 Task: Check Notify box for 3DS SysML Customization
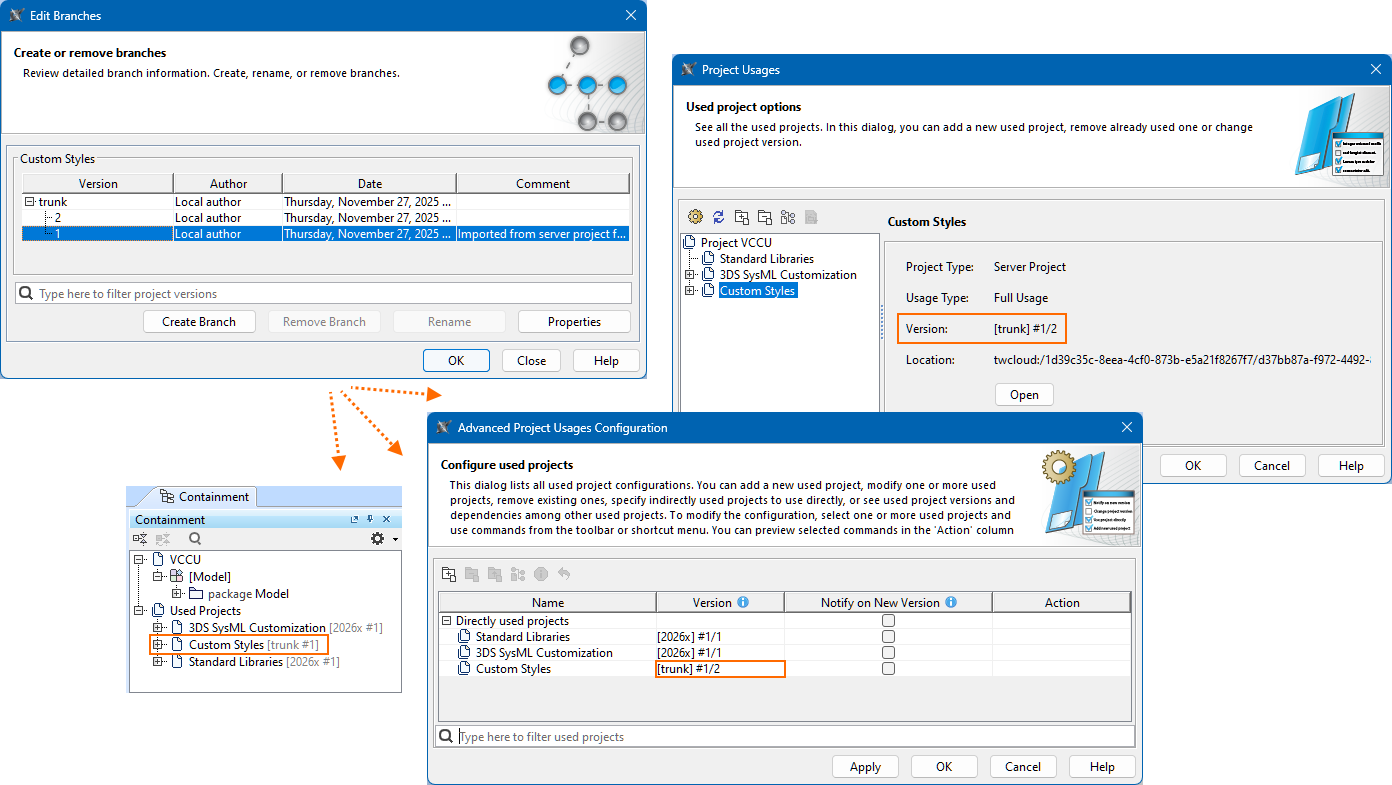click(x=888, y=653)
